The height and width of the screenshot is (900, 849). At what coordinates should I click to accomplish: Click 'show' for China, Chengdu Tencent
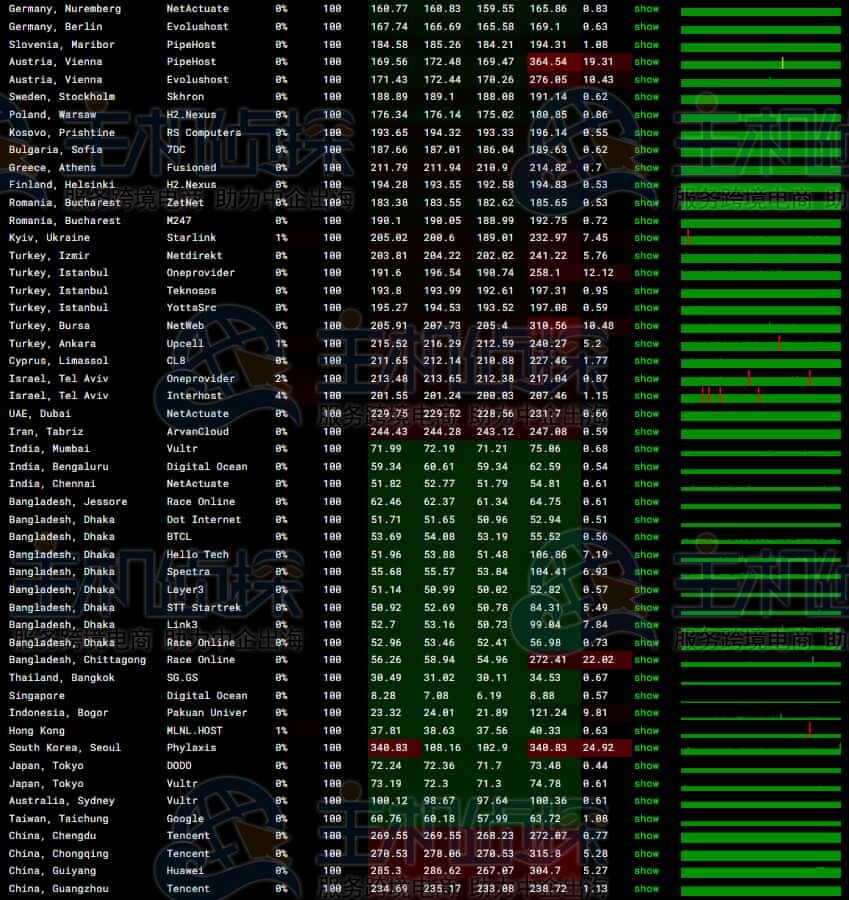(646, 836)
